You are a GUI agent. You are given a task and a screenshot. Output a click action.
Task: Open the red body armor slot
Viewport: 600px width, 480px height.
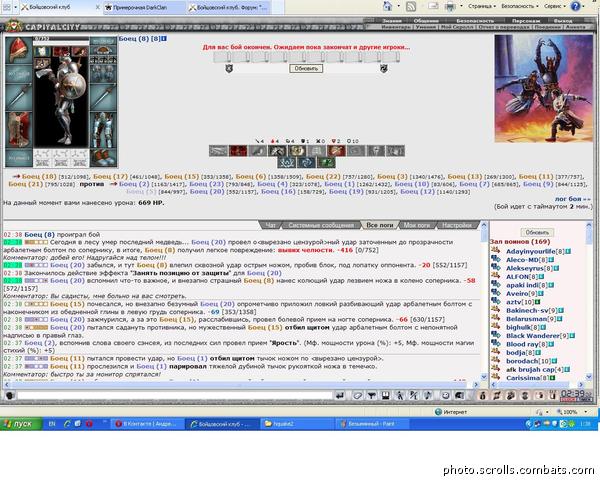click(19, 130)
